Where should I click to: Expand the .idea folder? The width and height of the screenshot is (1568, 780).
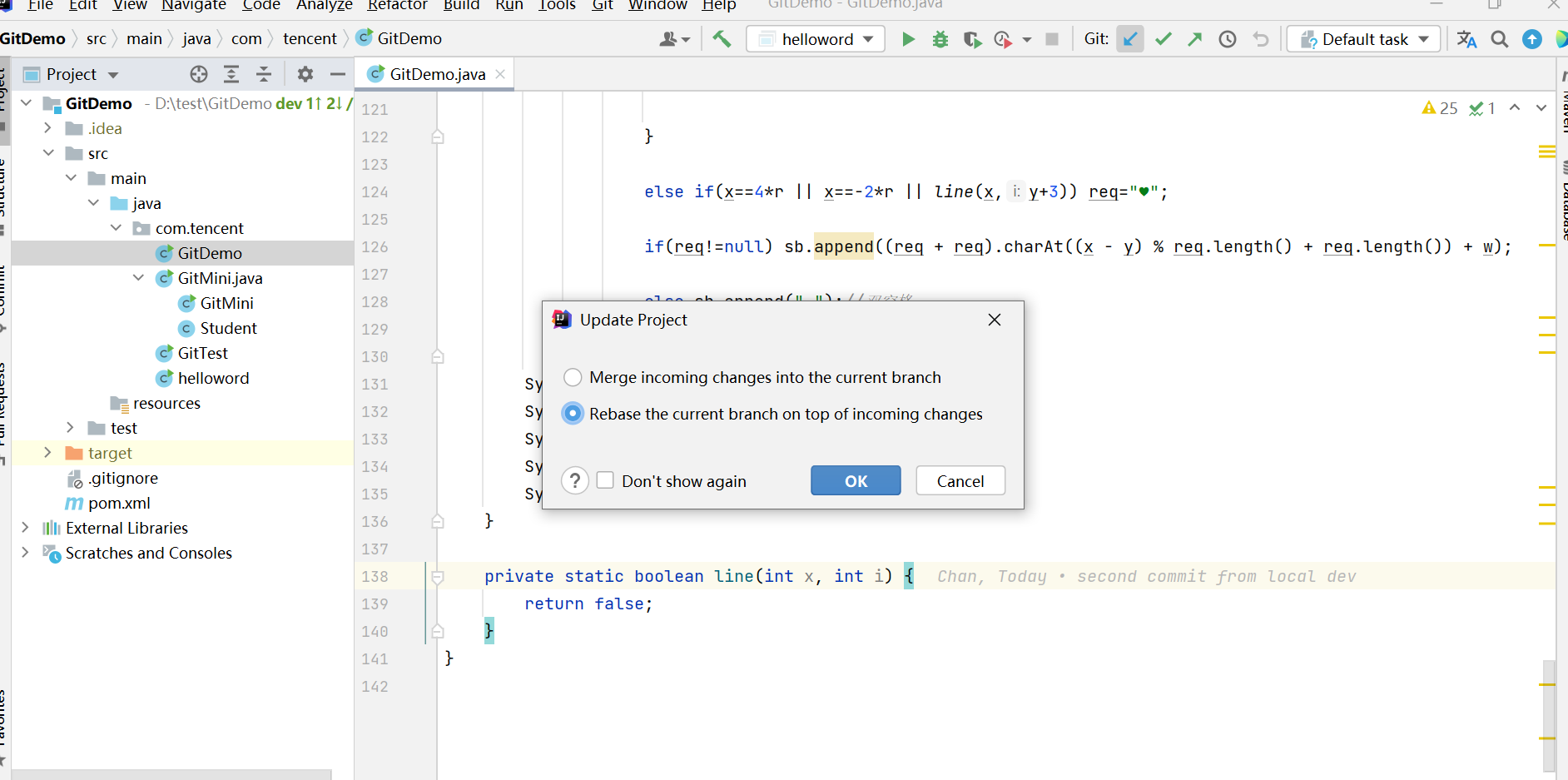coord(47,128)
